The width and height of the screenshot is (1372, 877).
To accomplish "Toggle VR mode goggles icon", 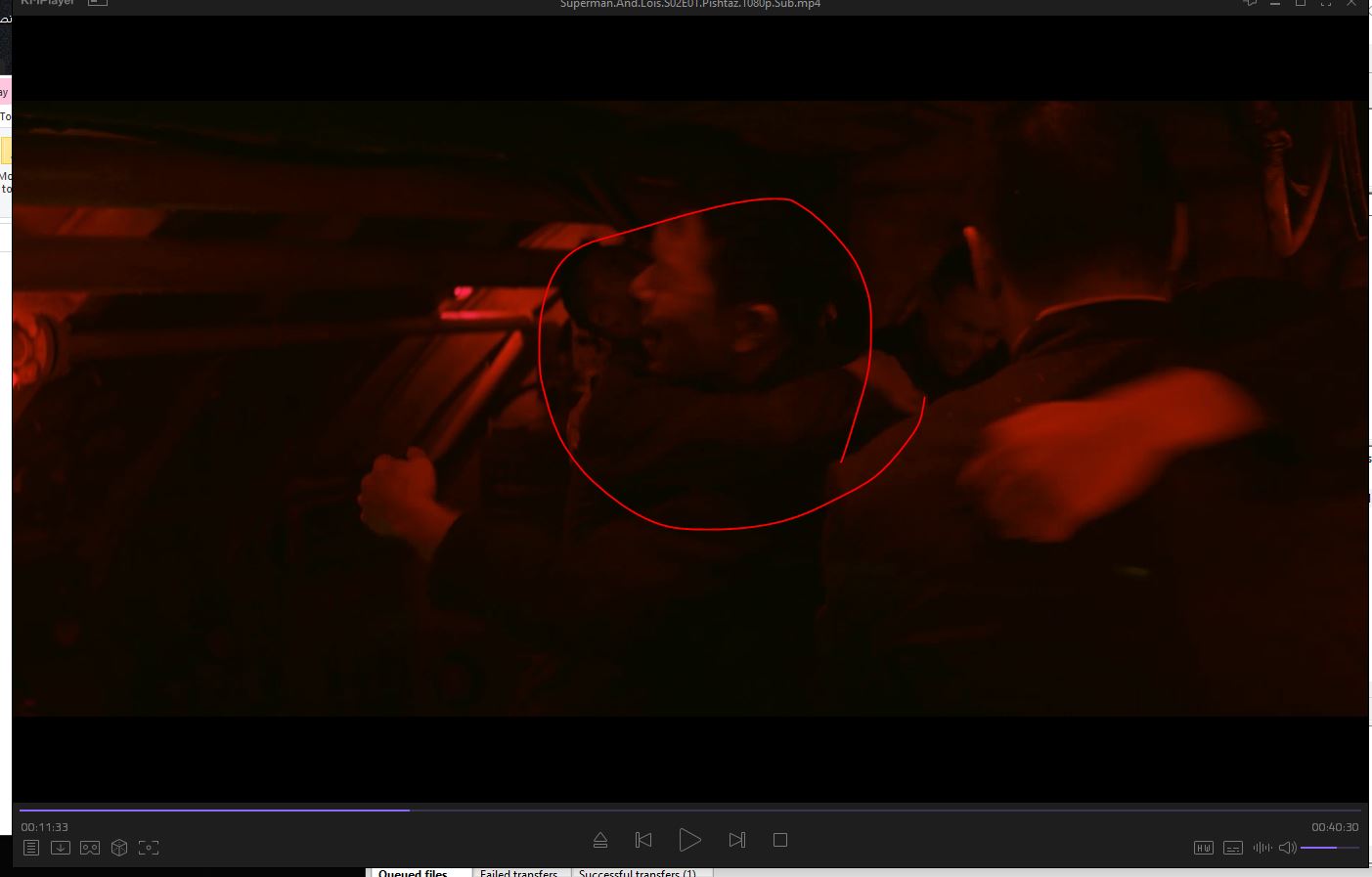I will click(90, 848).
